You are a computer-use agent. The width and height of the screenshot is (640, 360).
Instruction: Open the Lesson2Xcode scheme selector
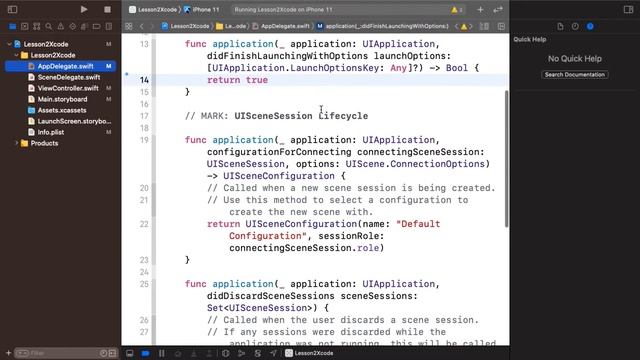(153, 9)
